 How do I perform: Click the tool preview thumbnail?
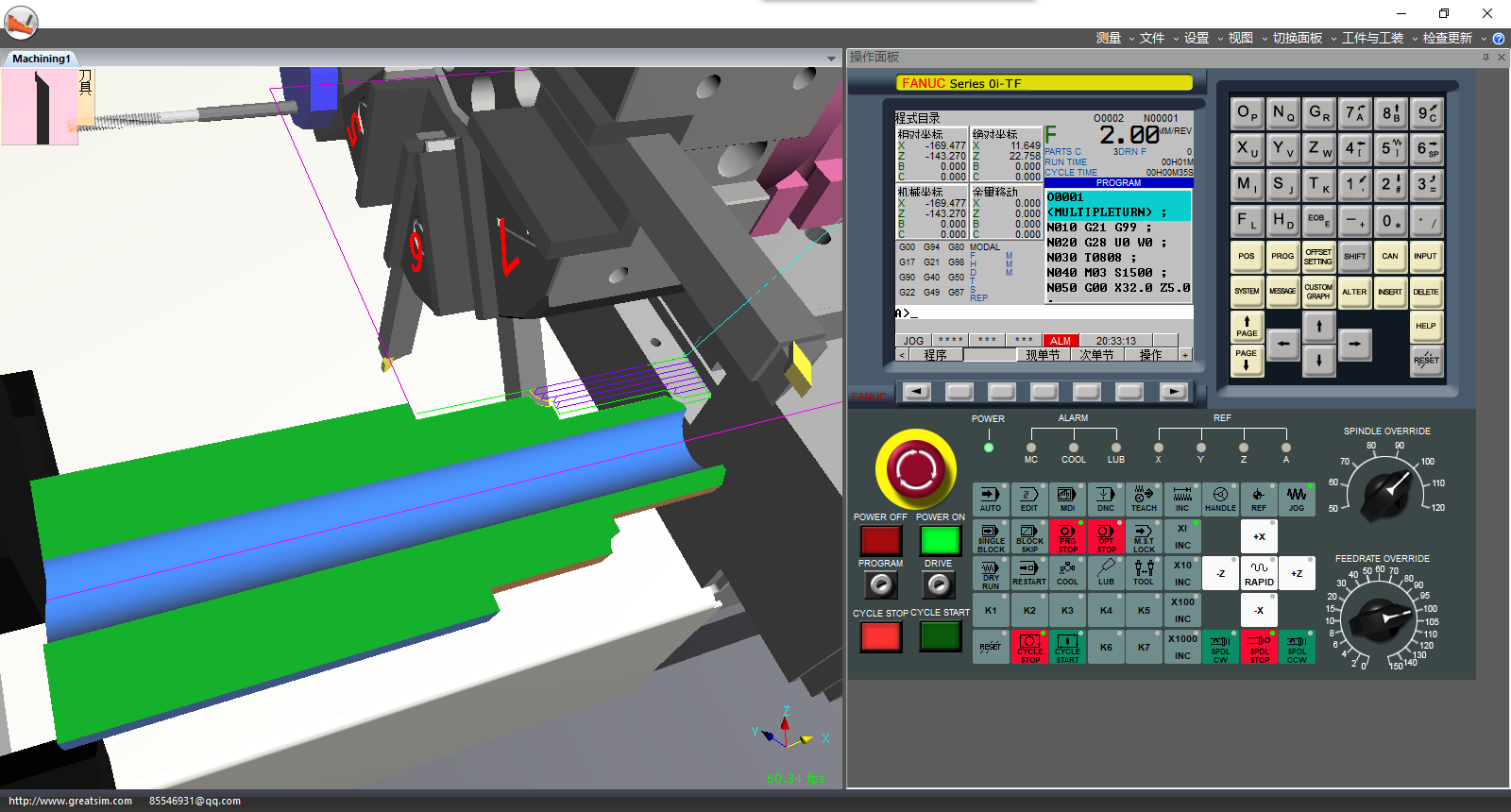(x=40, y=107)
